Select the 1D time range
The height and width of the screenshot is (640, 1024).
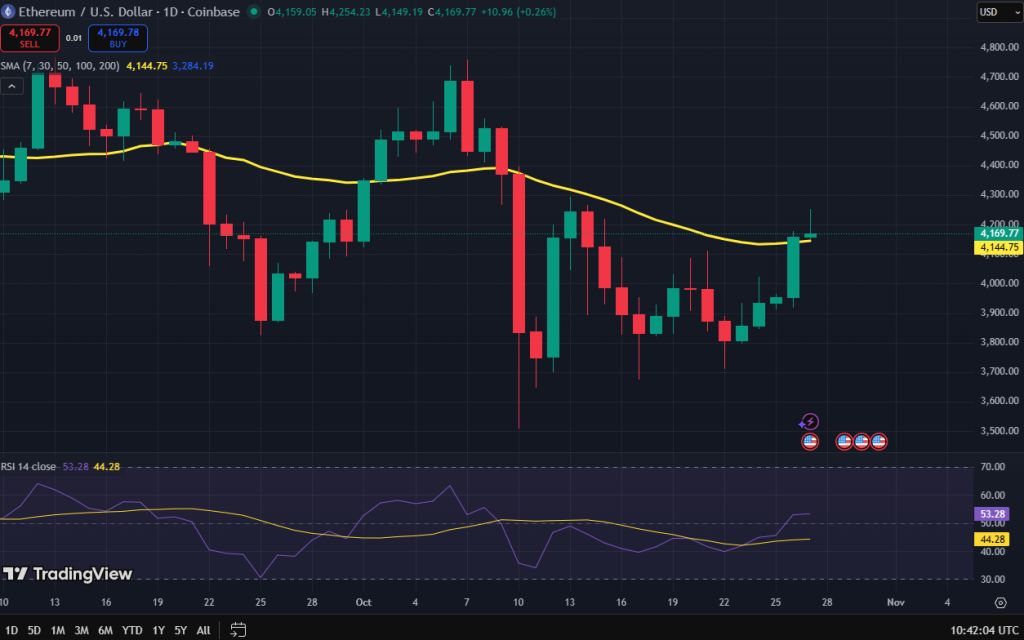point(11,630)
